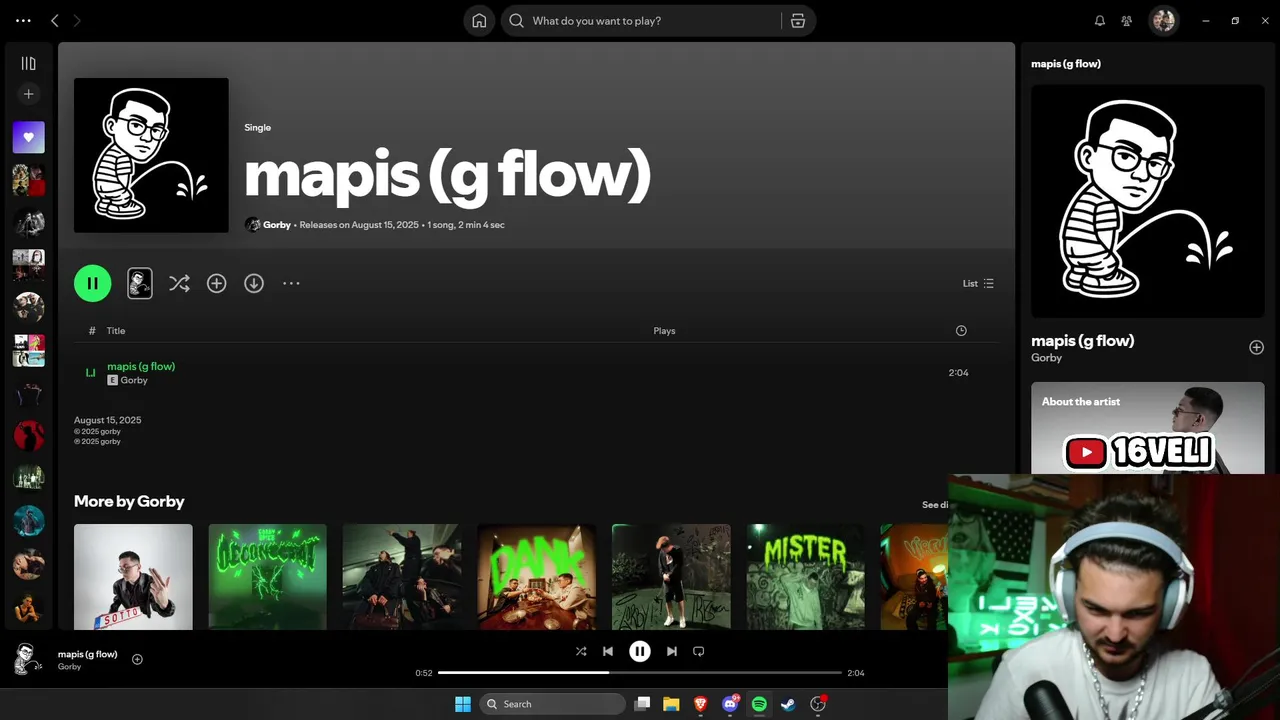Click song title in Now Playing panel

pos(1083,341)
